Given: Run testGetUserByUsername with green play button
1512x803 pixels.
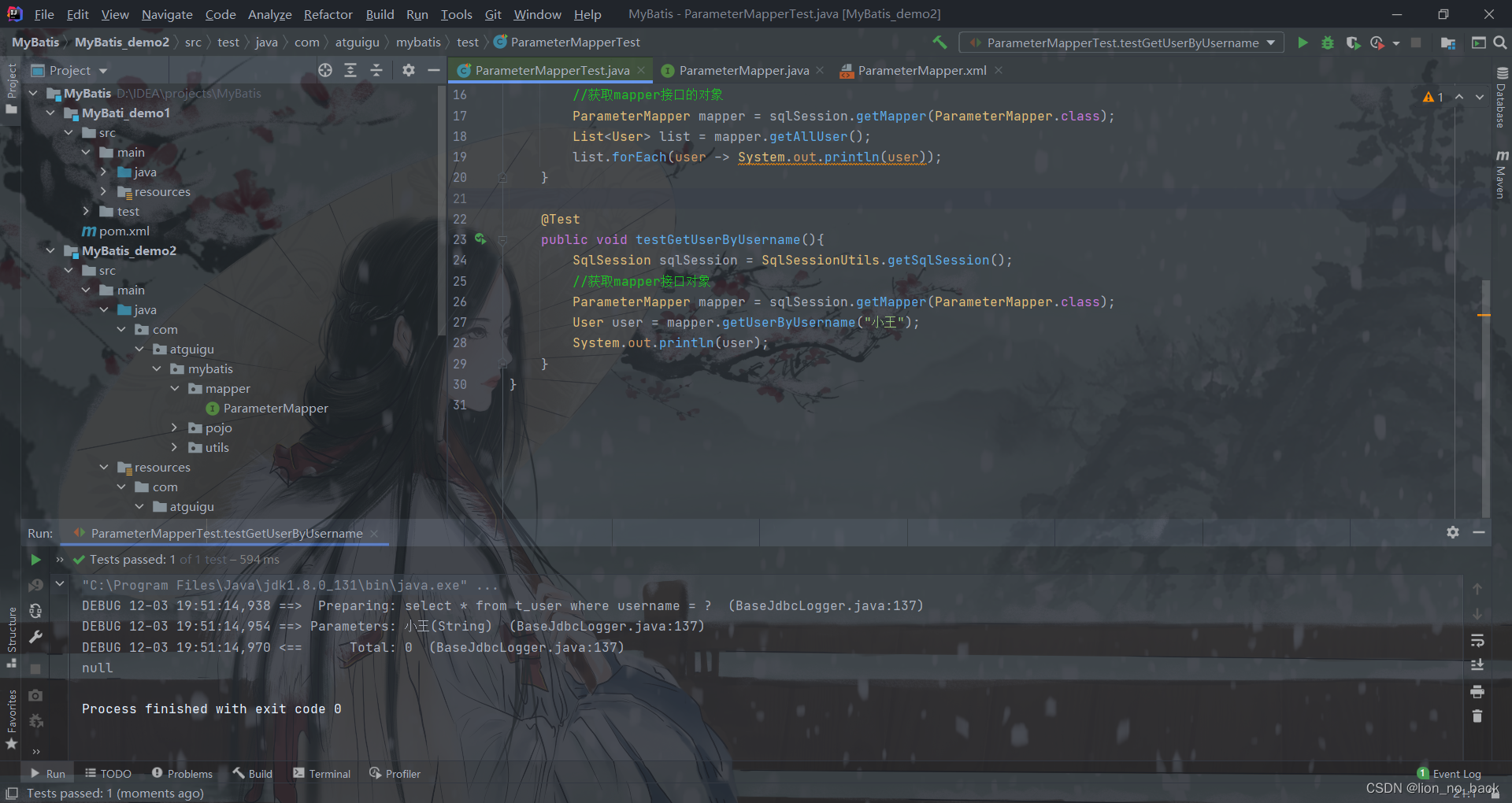Looking at the screenshot, I should [x=1303, y=43].
